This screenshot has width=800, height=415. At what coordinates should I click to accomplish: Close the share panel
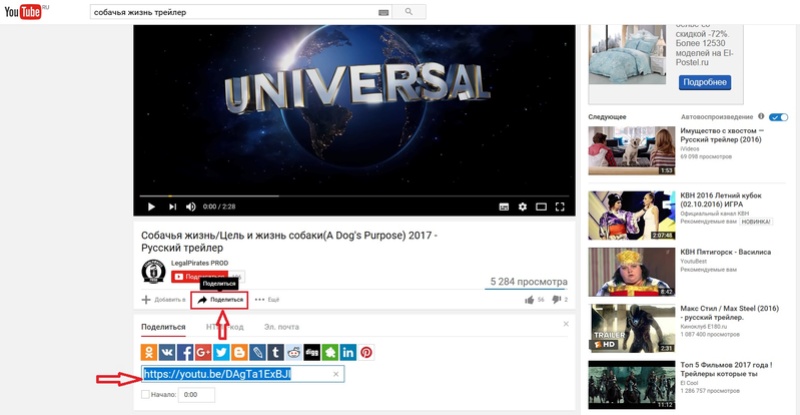566,324
